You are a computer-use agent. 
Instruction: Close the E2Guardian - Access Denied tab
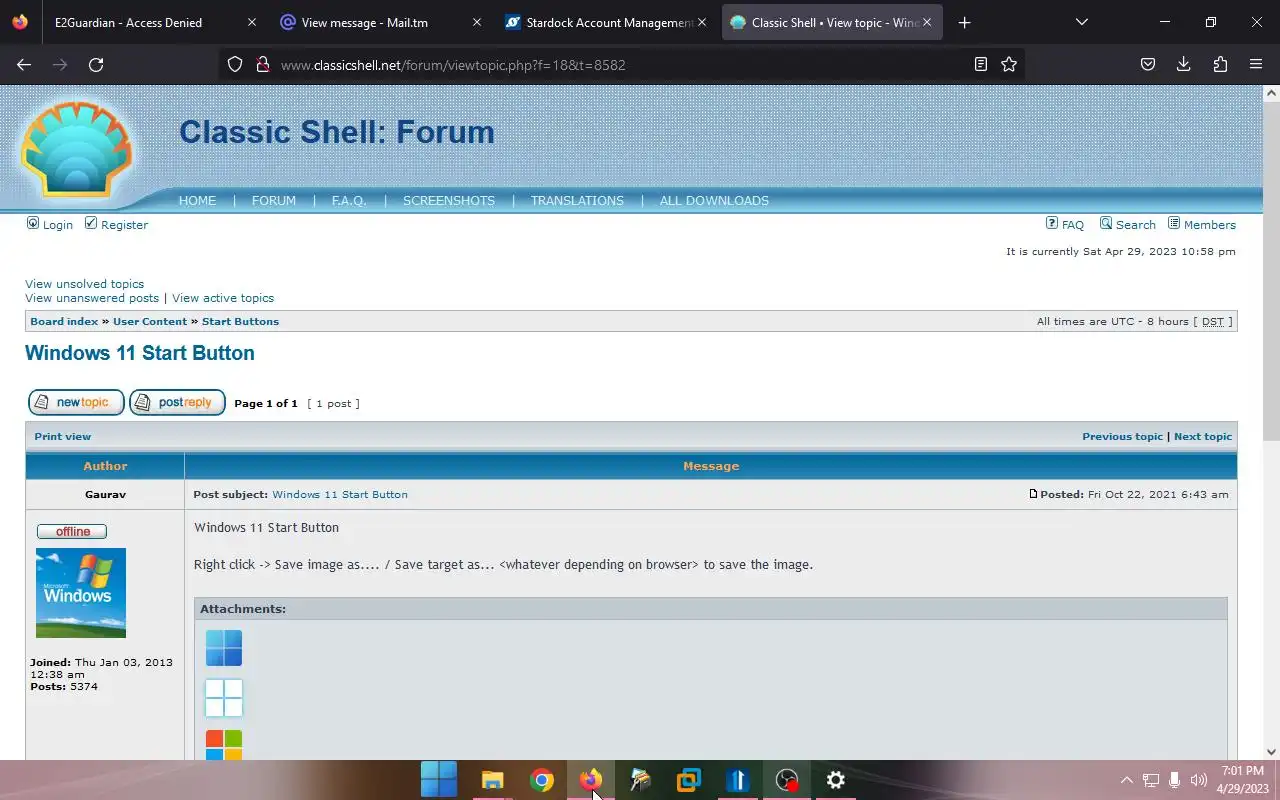click(251, 22)
